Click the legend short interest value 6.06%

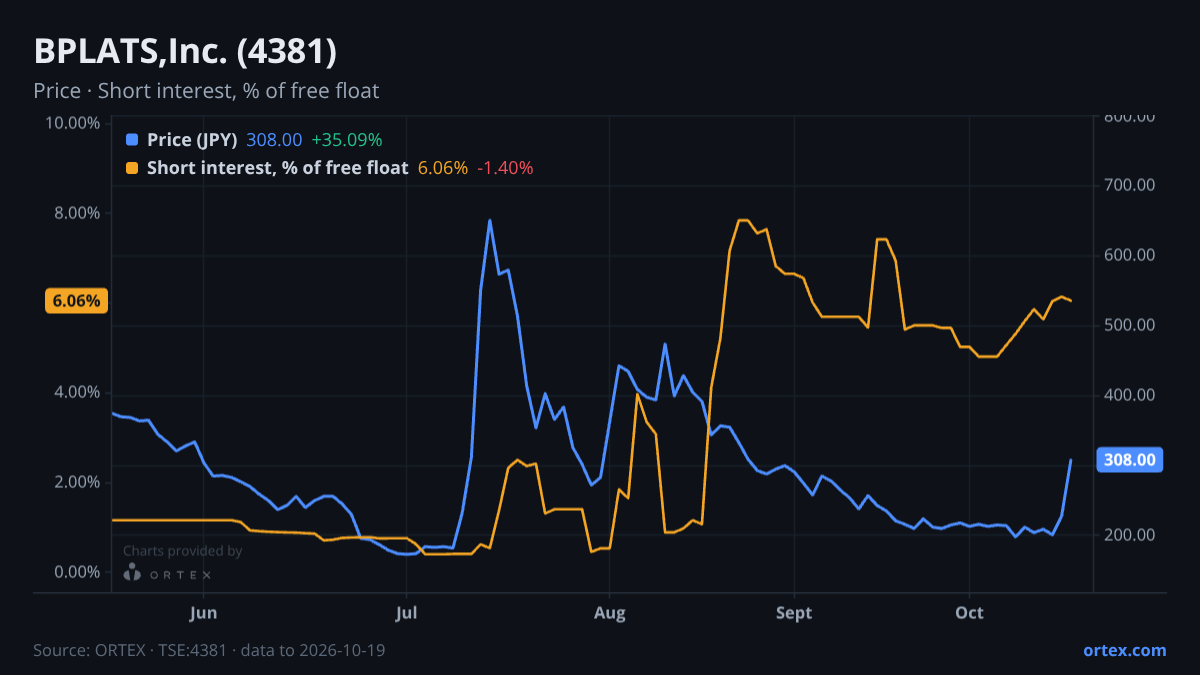[443, 168]
